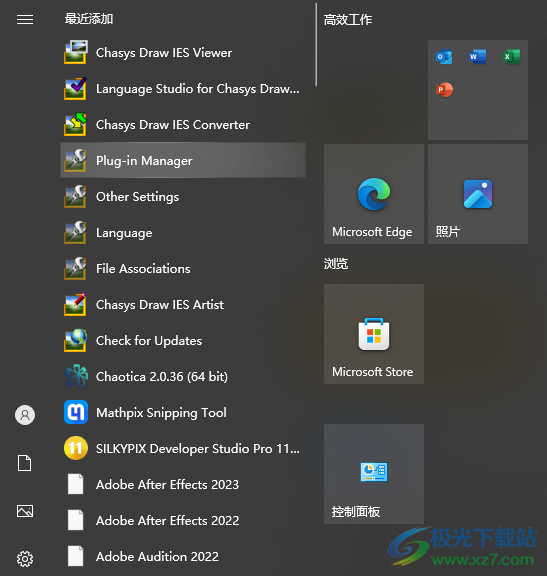Select Chasys Draw IES Converter text
The width and height of the screenshot is (547, 576).
coord(173,125)
